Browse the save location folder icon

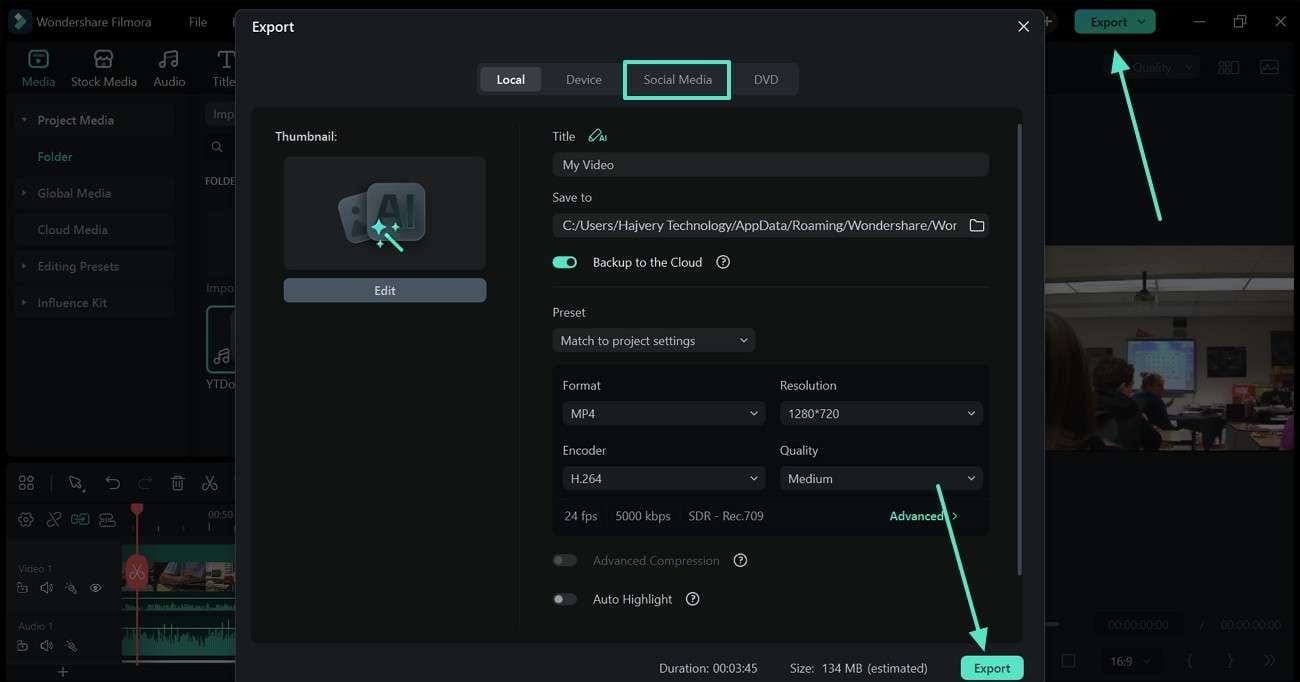(x=977, y=225)
